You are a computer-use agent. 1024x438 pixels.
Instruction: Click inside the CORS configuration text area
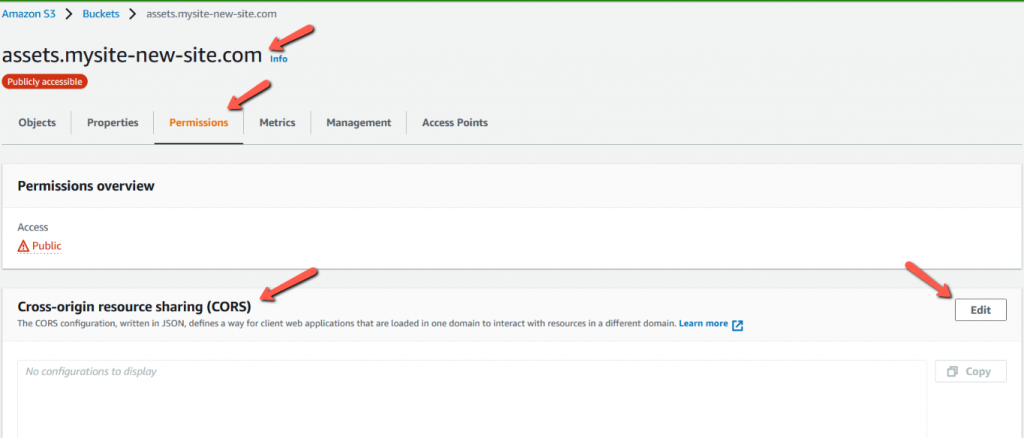coord(472,398)
